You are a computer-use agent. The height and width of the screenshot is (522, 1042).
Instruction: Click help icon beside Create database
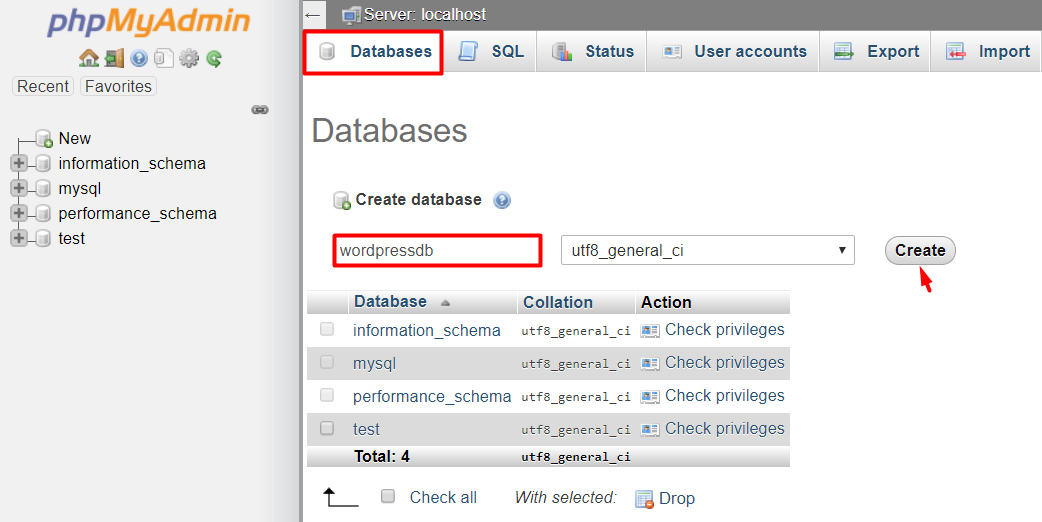502,200
